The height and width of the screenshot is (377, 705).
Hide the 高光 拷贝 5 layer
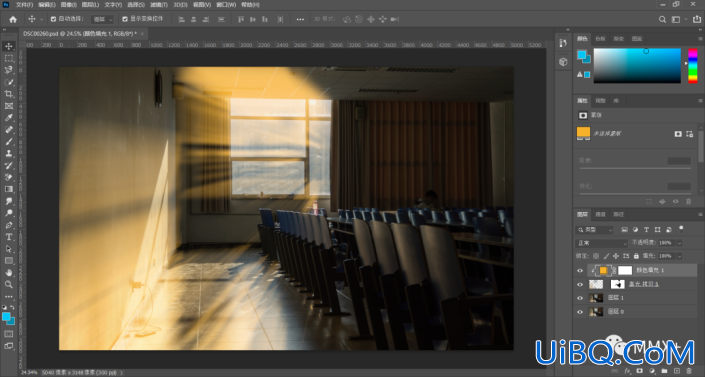(580, 284)
